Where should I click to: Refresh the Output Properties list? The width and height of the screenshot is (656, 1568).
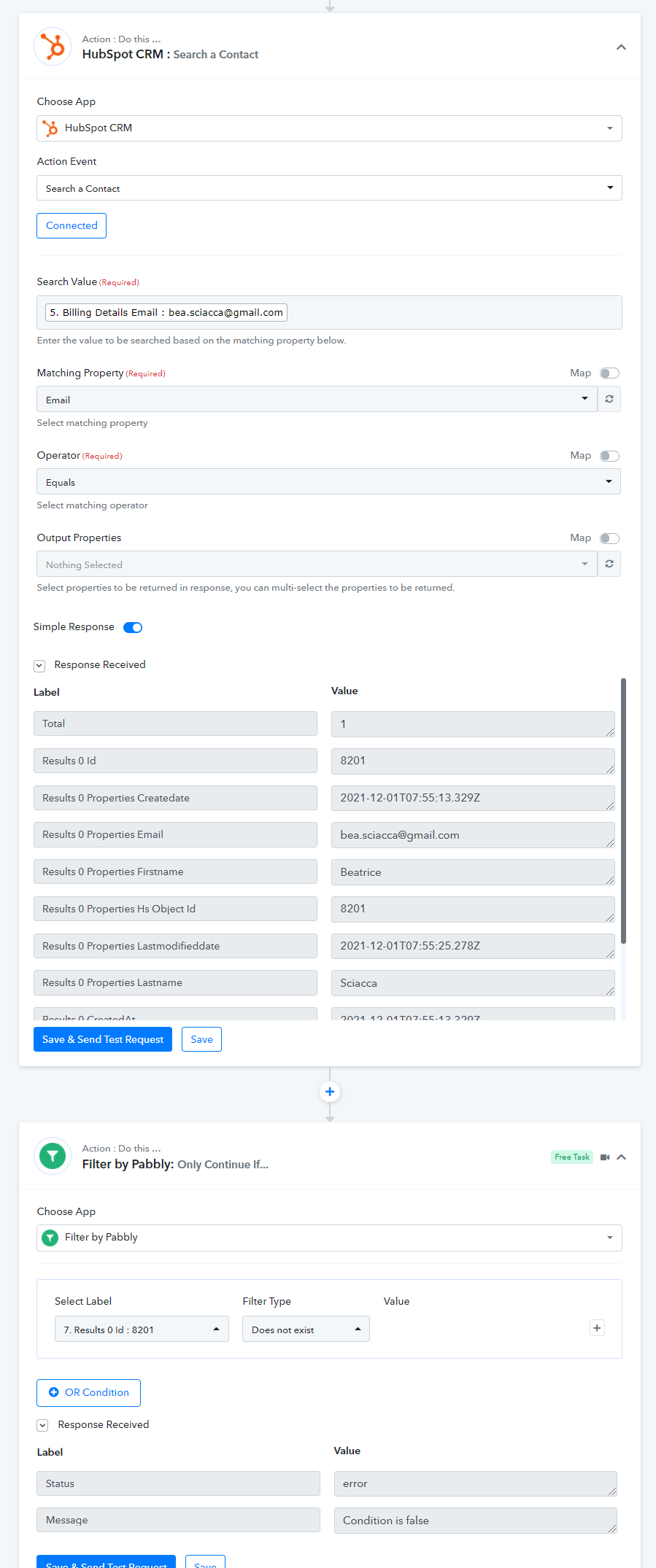tap(609, 564)
